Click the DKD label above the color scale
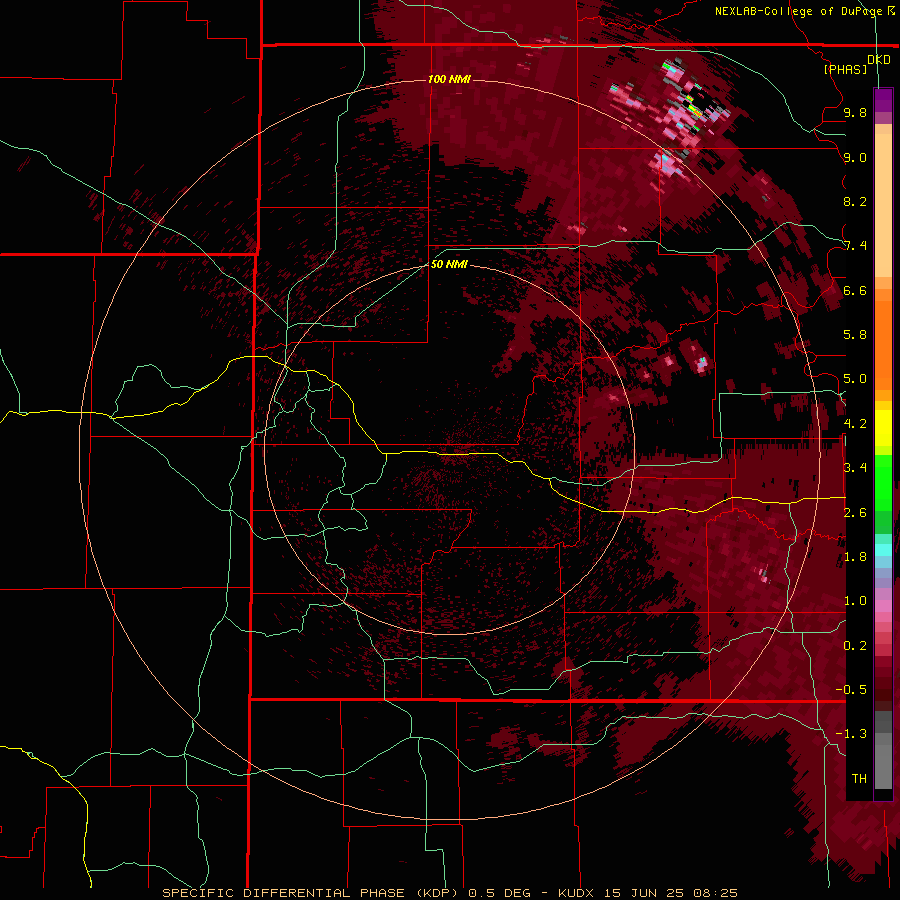 click(879, 60)
